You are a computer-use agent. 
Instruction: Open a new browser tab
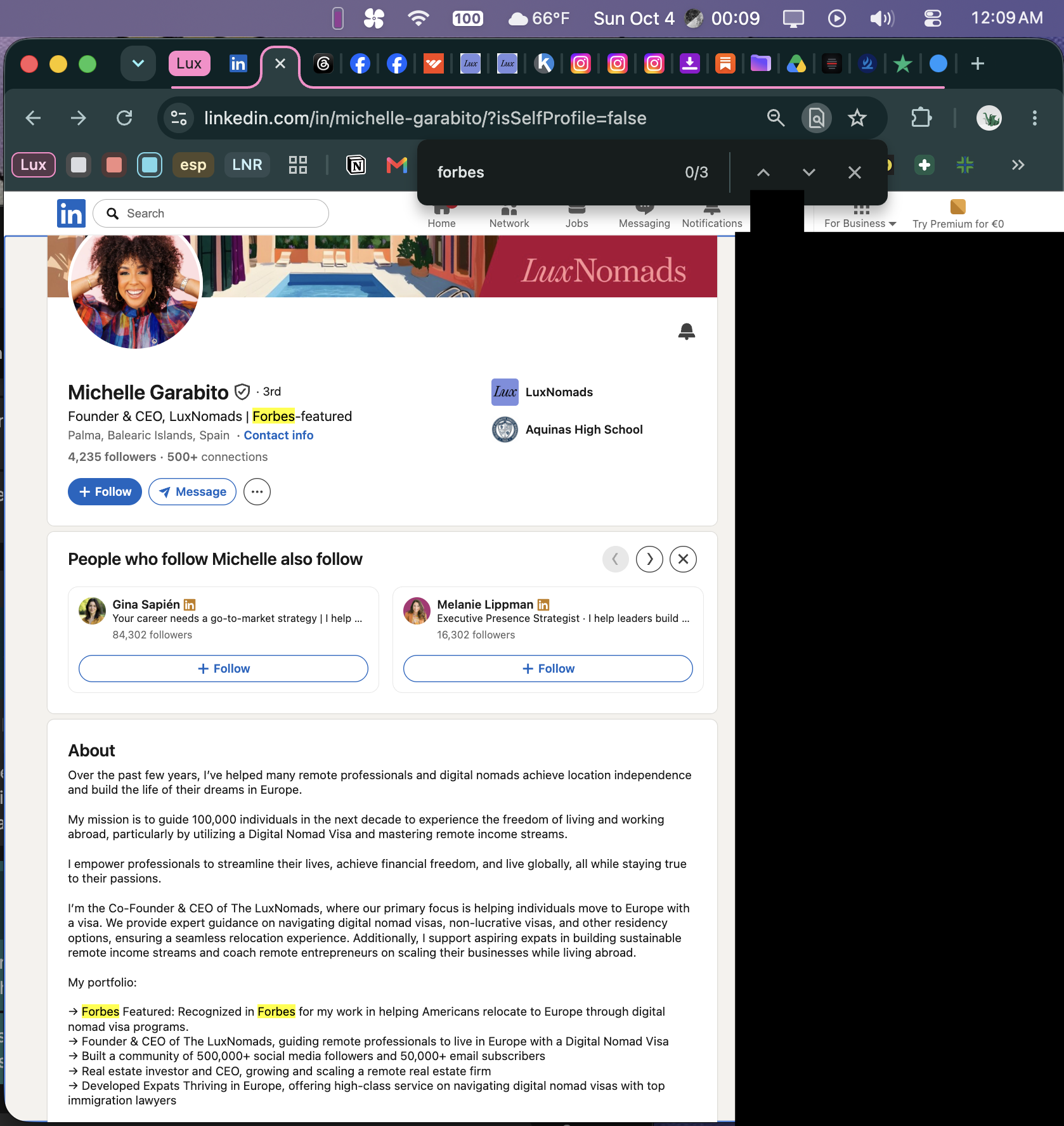[978, 63]
